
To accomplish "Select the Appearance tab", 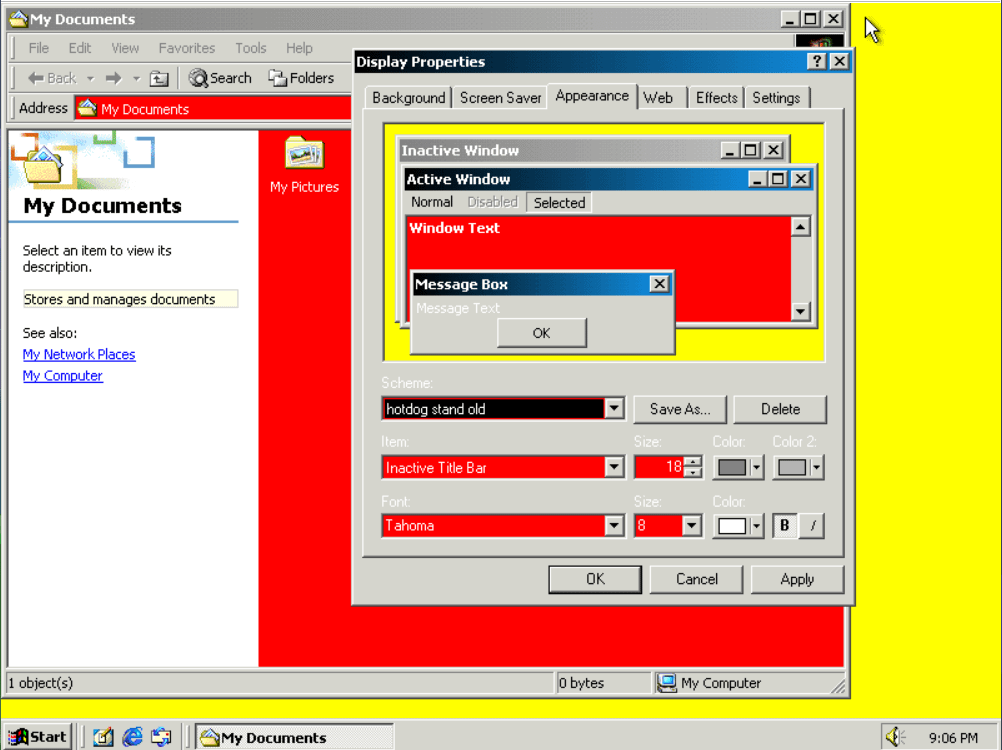I will point(592,96).
